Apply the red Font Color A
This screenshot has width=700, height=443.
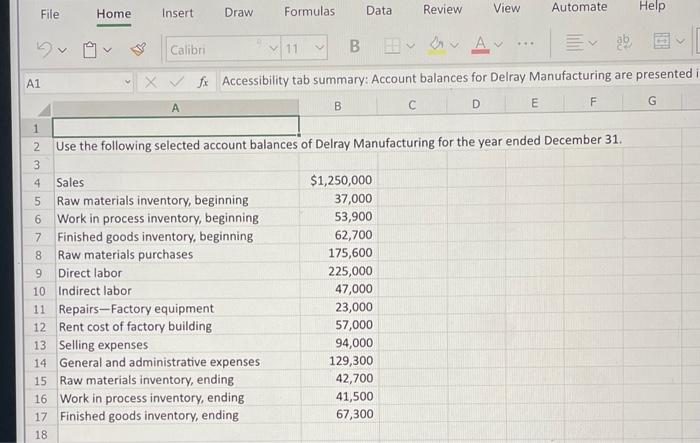pyautogui.click(x=480, y=45)
